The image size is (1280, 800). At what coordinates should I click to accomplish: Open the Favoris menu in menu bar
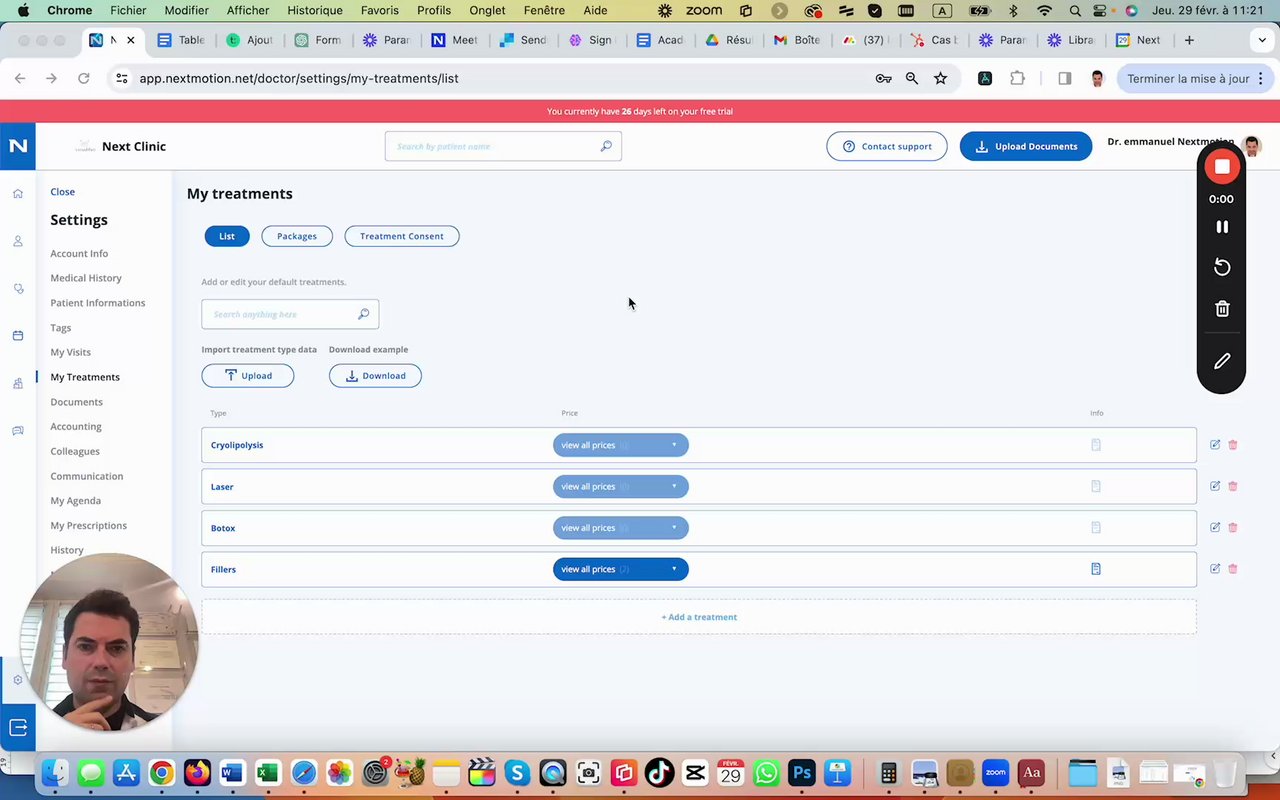click(x=380, y=10)
